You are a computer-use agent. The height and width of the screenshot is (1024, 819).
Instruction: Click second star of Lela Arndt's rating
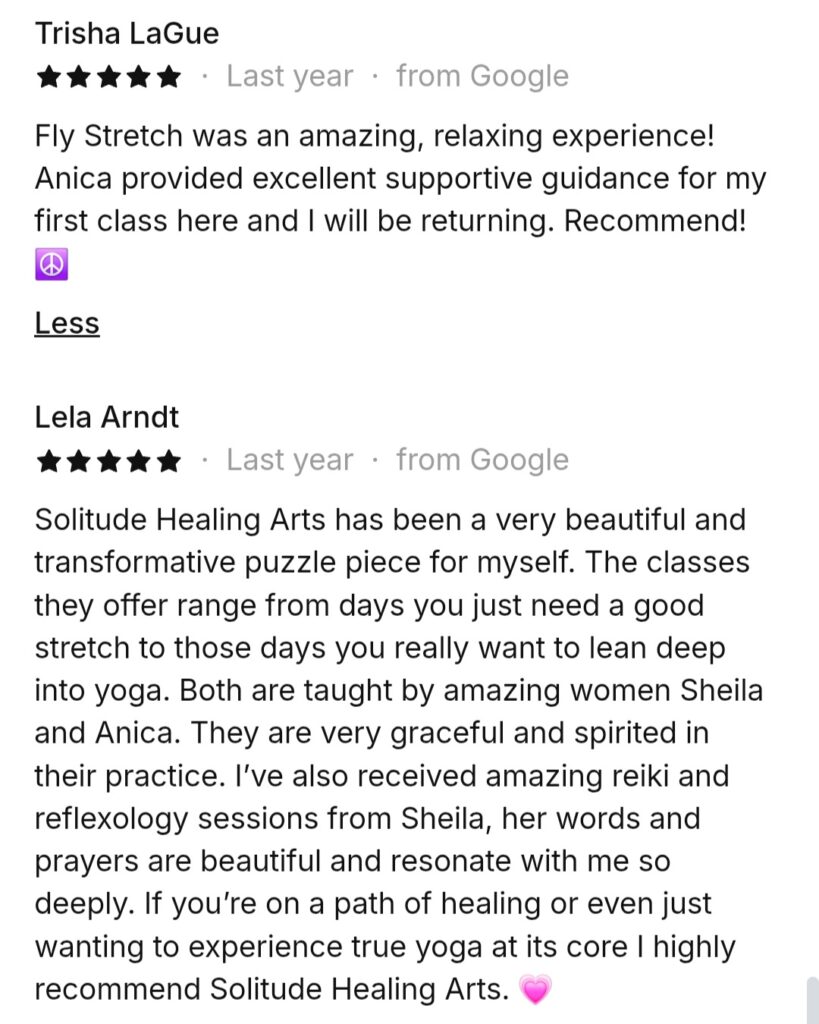pyautogui.click(x=79, y=461)
